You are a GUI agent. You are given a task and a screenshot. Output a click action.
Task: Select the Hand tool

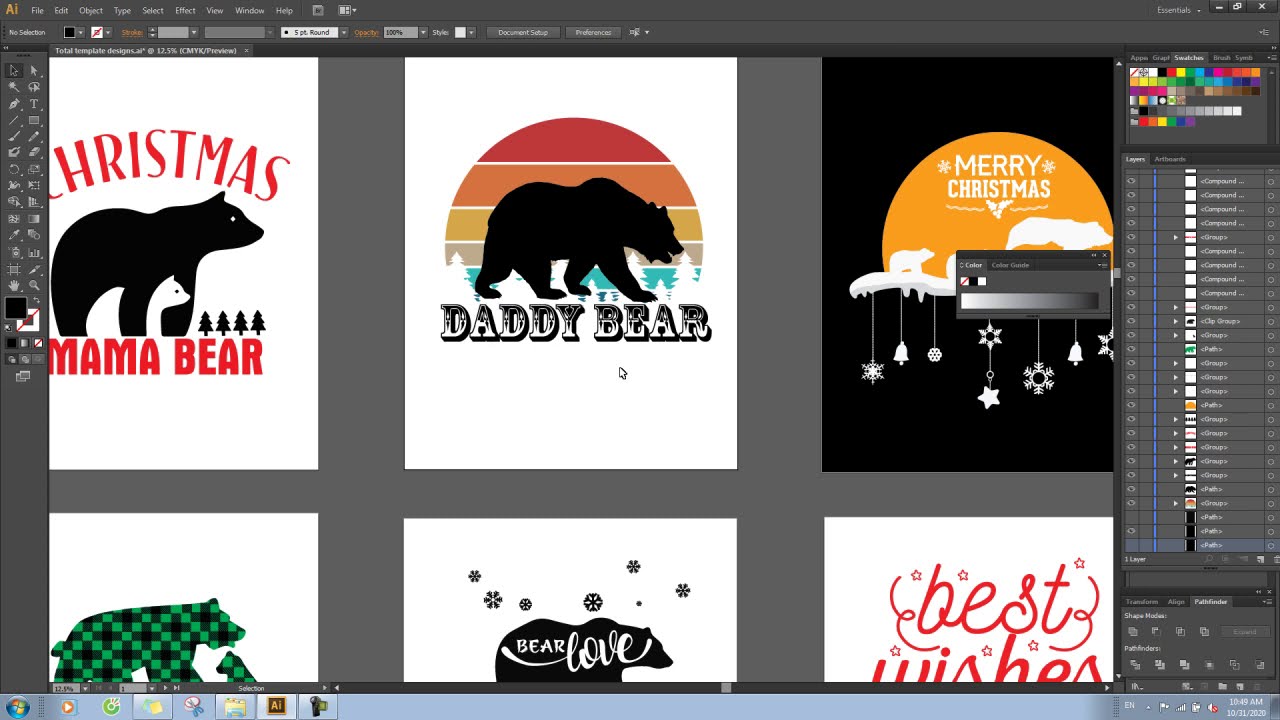pos(14,285)
